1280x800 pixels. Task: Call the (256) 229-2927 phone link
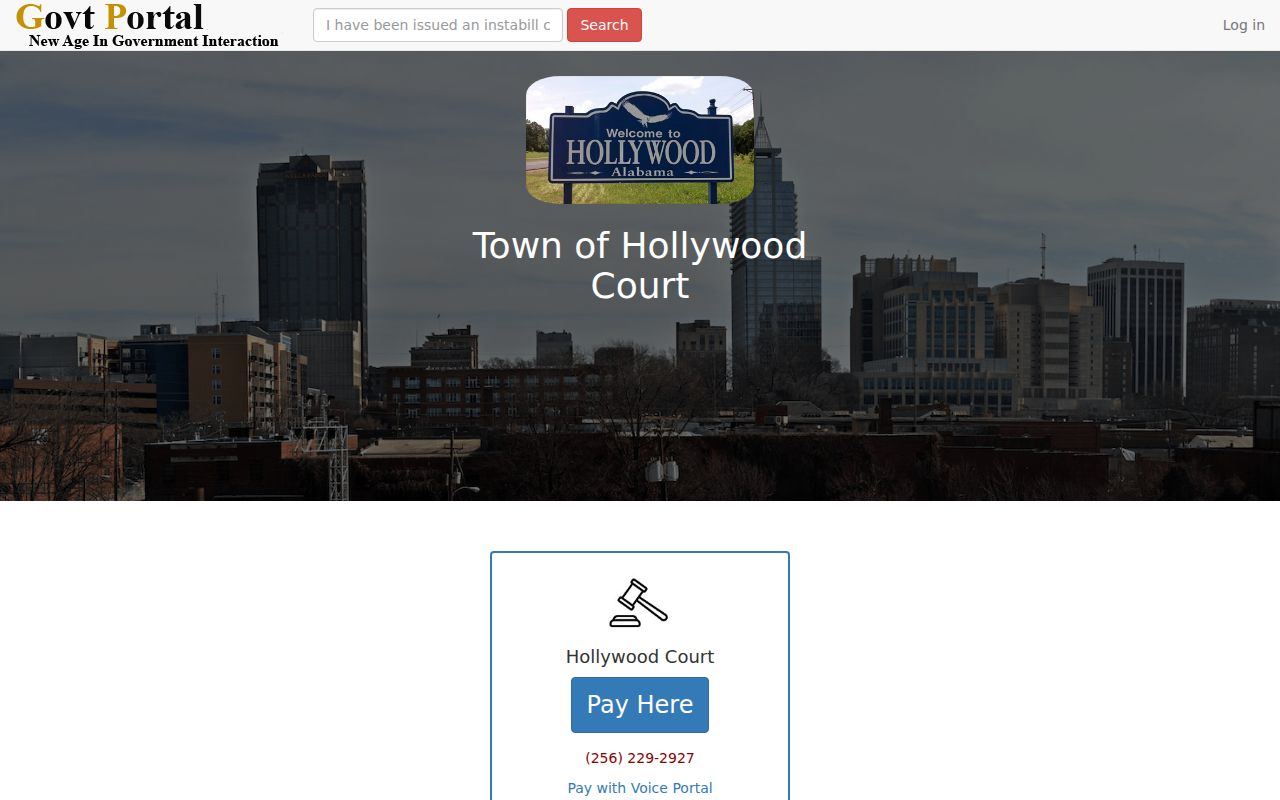pos(640,758)
